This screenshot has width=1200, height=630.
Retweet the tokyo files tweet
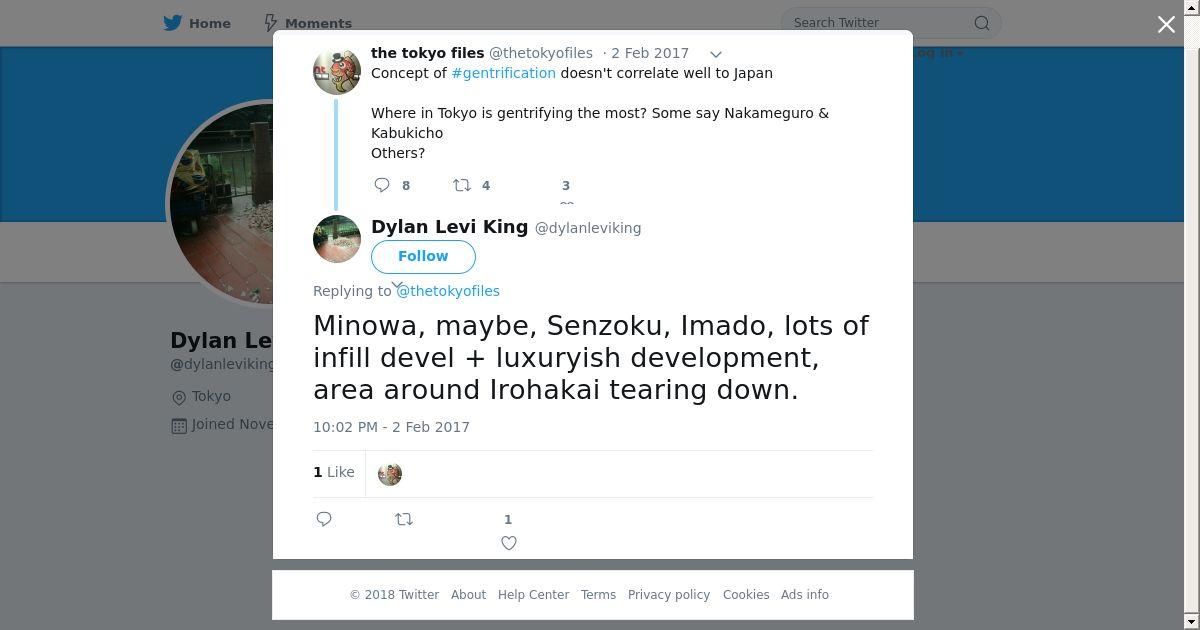pyautogui.click(x=462, y=185)
